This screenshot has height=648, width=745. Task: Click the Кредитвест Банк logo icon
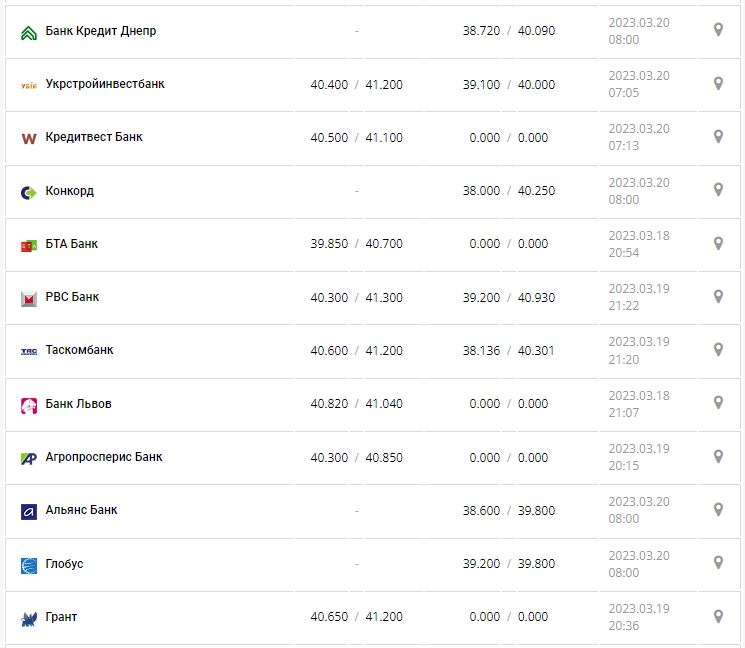point(28,138)
